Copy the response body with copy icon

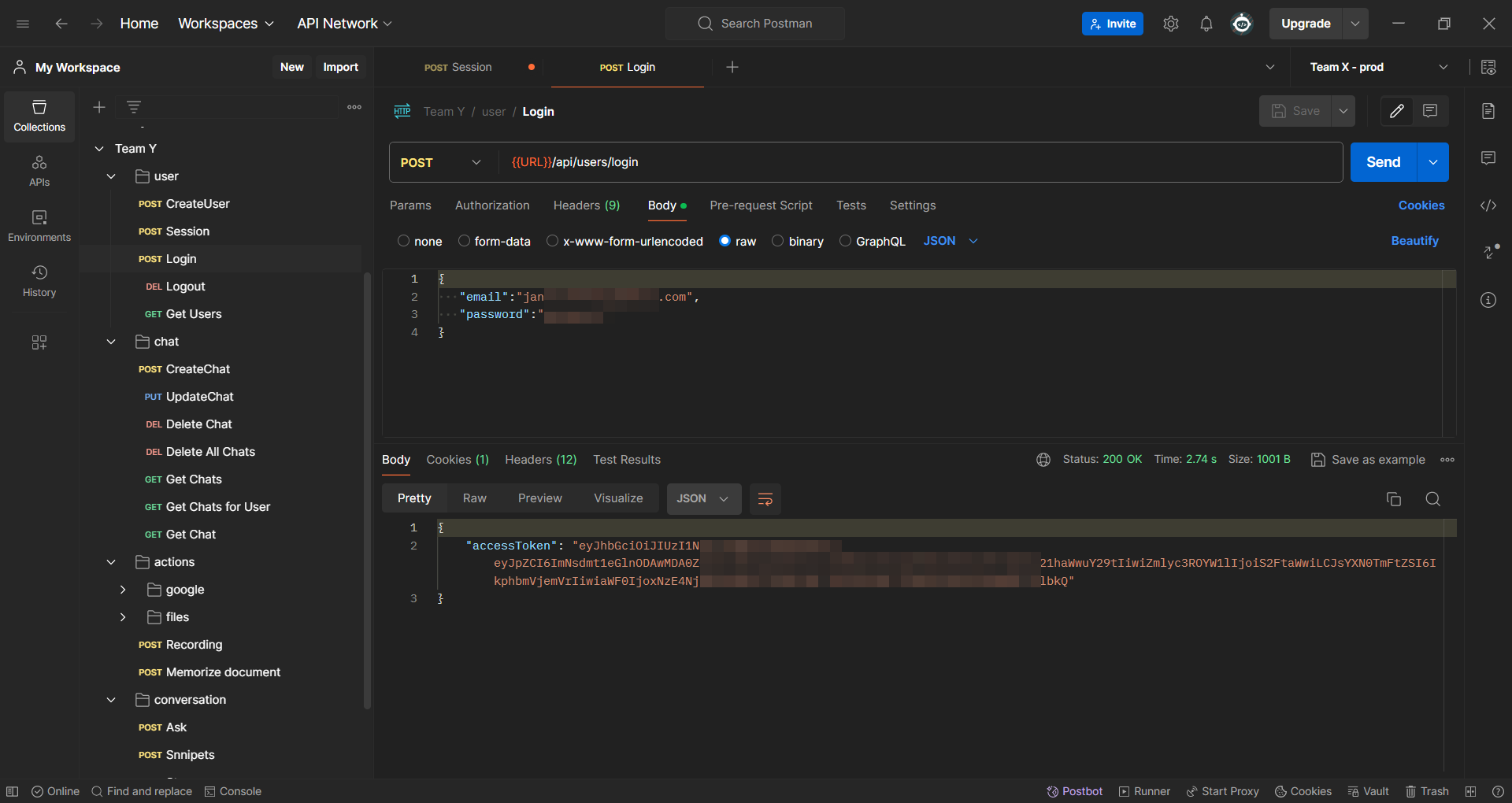(1393, 499)
